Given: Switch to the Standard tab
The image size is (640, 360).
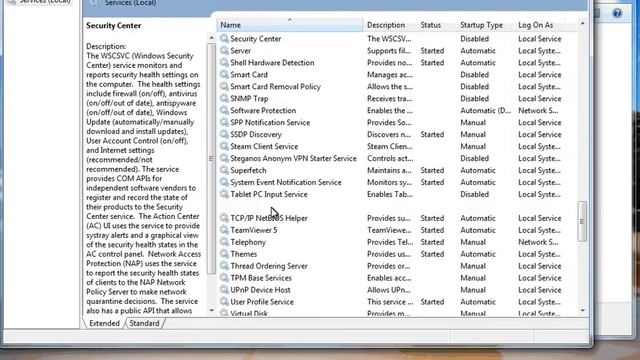Looking at the screenshot, I should 144,323.
